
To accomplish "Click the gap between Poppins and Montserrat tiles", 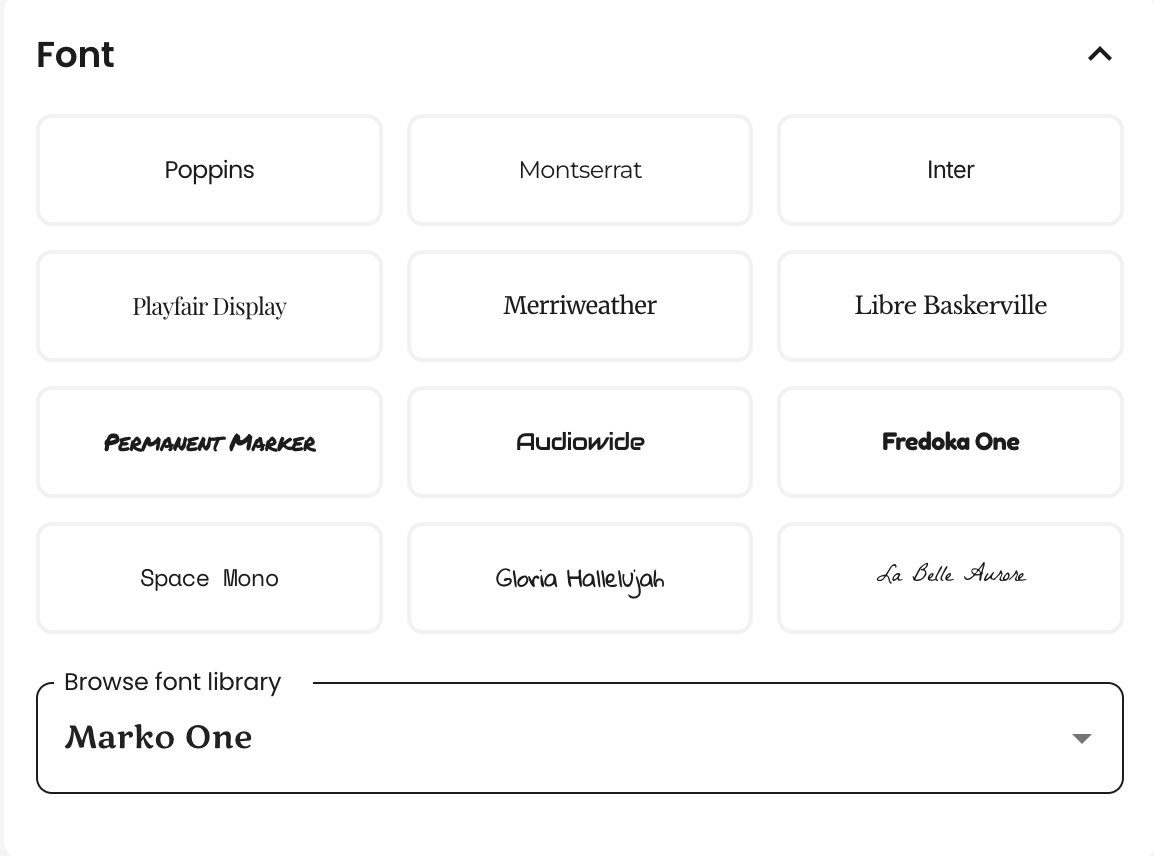I will (394, 170).
